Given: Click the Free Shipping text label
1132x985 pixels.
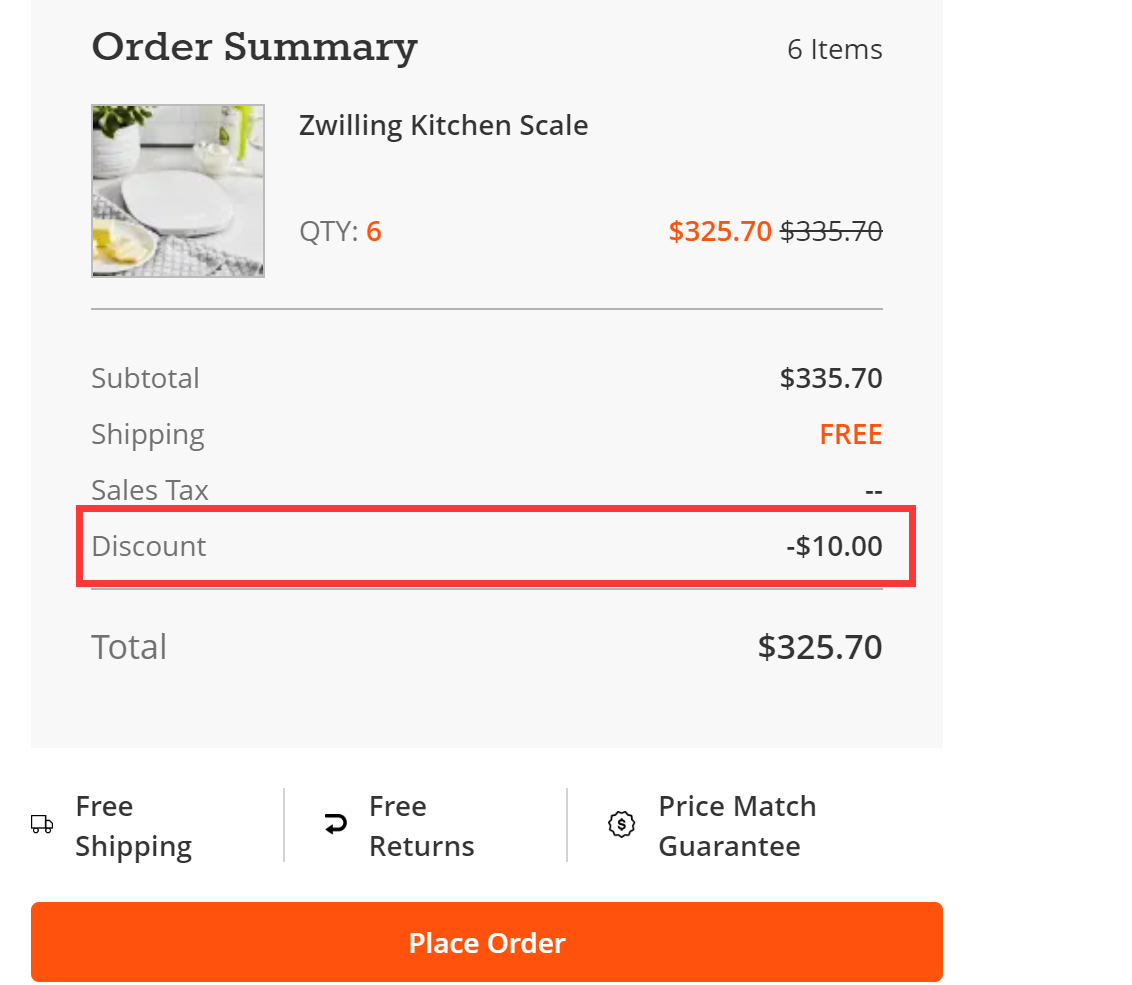Looking at the screenshot, I should [x=133, y=825].
